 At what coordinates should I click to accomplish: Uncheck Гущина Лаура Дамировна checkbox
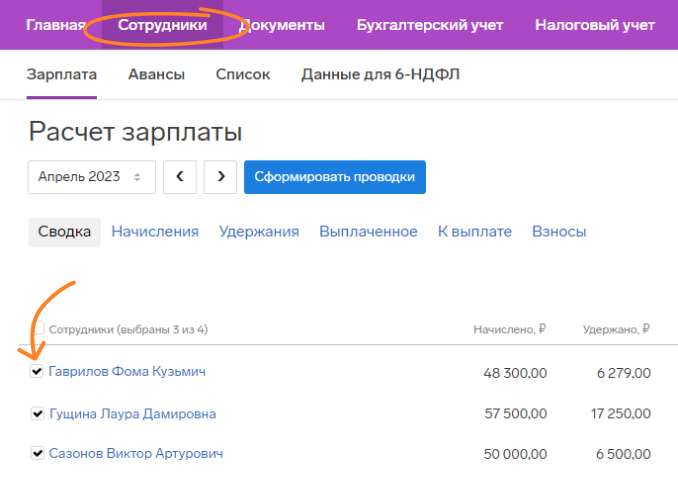38,413
